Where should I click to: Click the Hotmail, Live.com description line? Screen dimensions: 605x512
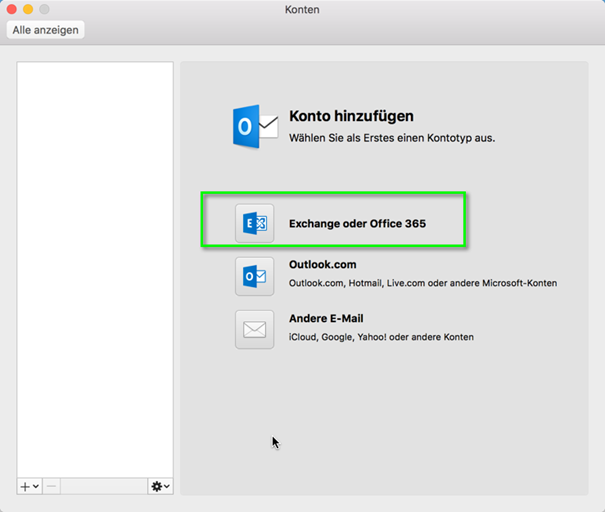(x=422, y=283)
